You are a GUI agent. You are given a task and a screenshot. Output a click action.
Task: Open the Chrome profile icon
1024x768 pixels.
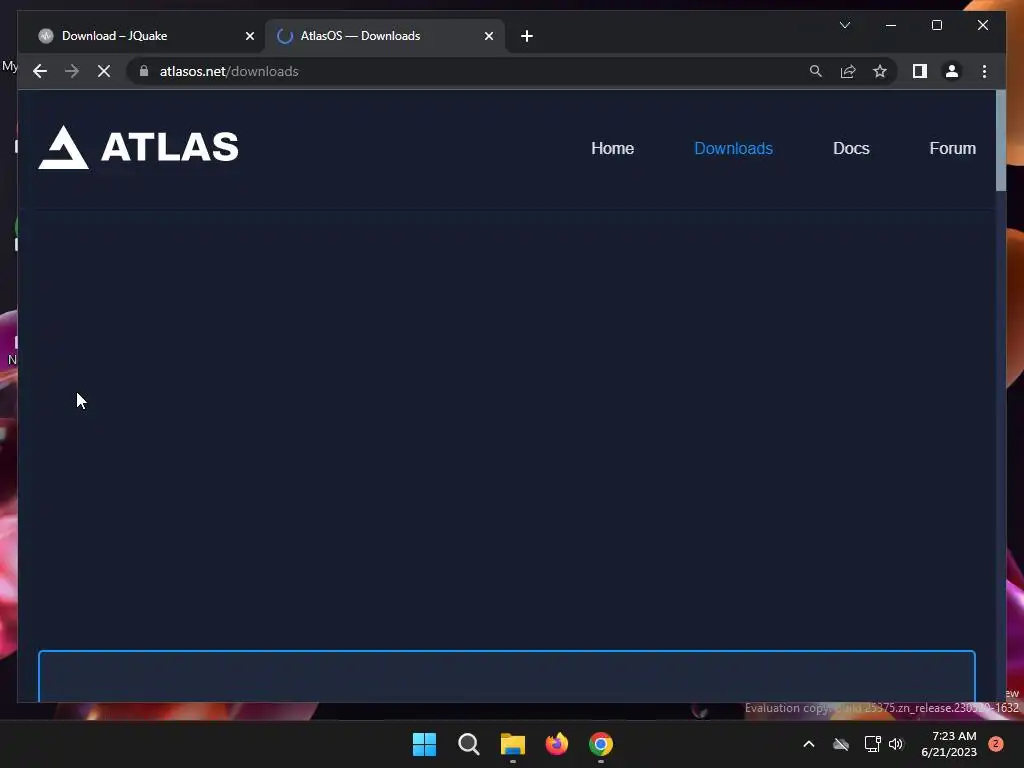tap(952, 71)
